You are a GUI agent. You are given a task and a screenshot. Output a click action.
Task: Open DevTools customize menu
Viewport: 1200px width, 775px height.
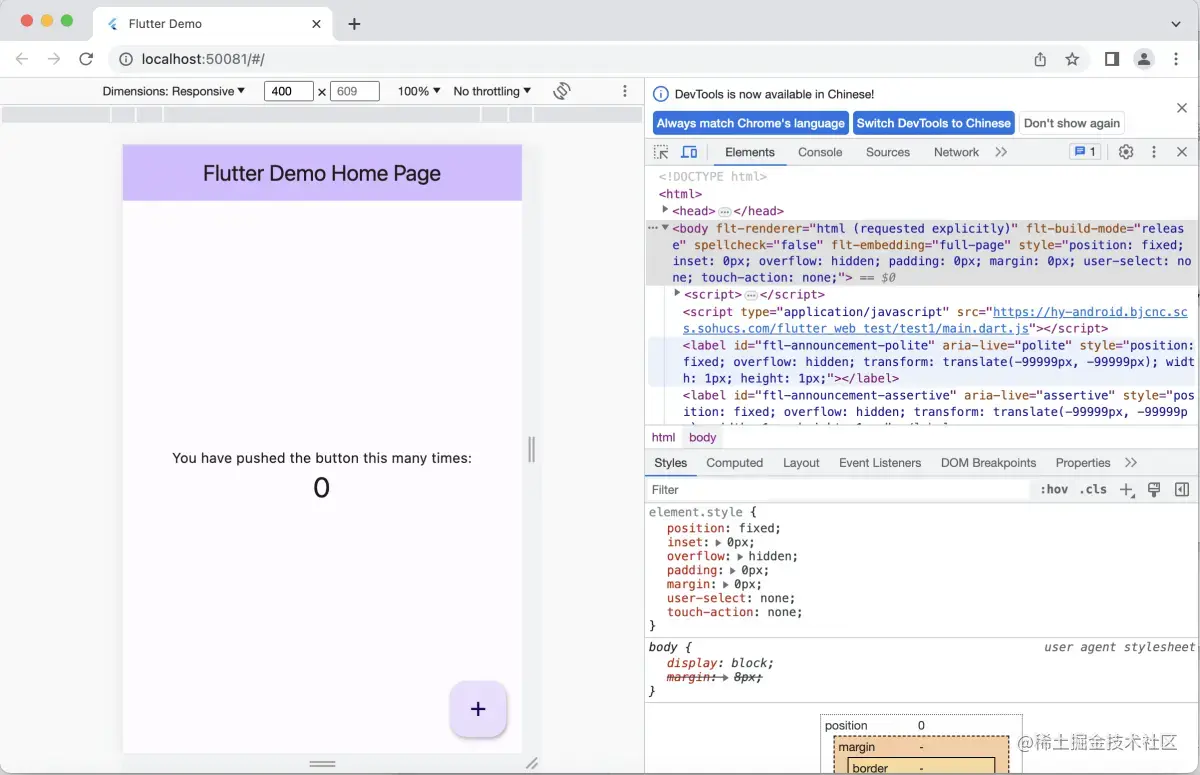pyautogui.click(x=1154, y=152)
